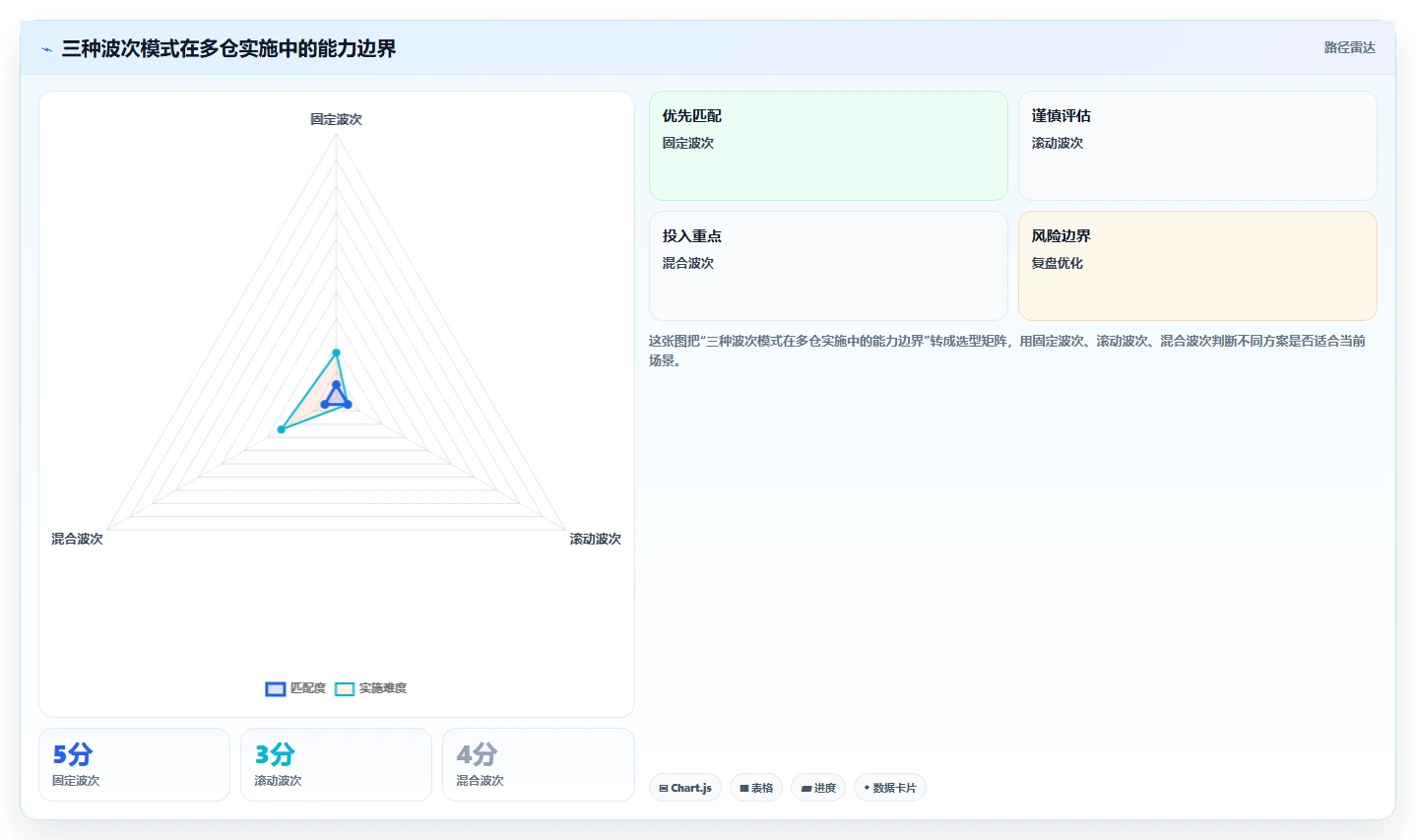Click the 路径雷达 label in the header
The width and height of the screenshot is (1416, 840).
(1349, 47)
